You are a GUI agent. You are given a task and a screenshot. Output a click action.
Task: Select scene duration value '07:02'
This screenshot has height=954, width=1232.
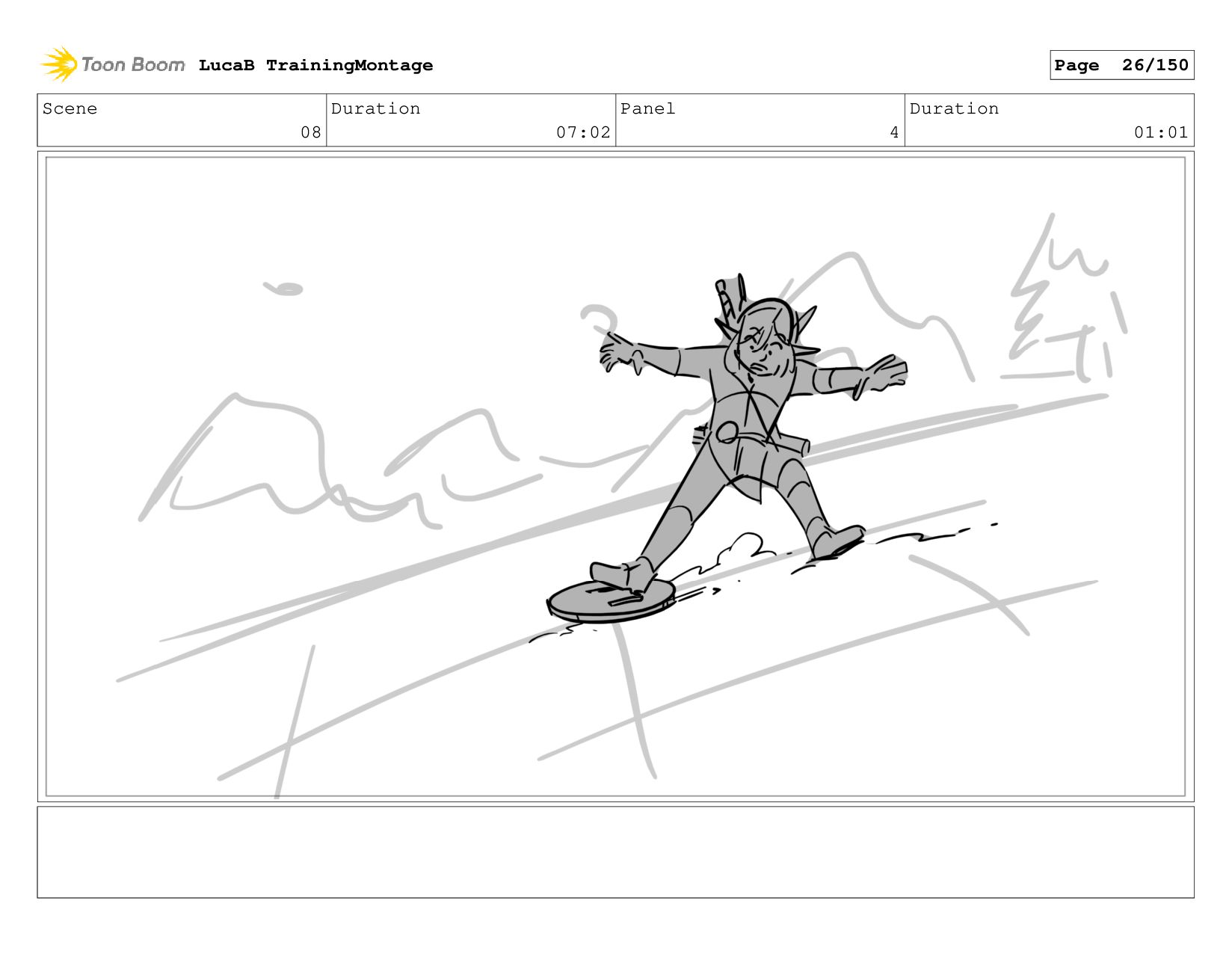583,132
